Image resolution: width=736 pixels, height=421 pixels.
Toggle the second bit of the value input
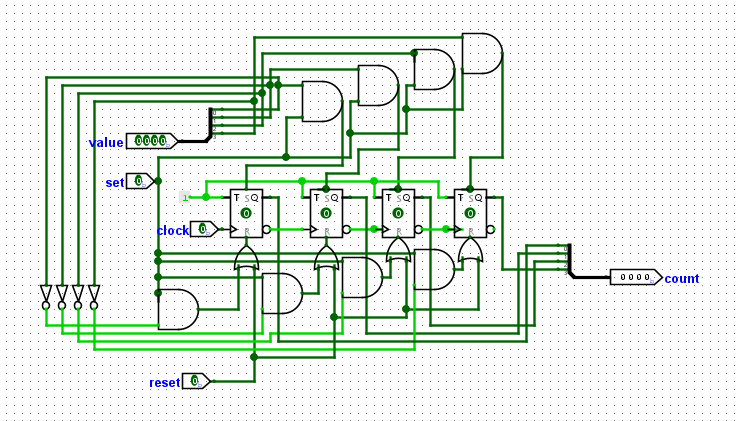point(146,140)
